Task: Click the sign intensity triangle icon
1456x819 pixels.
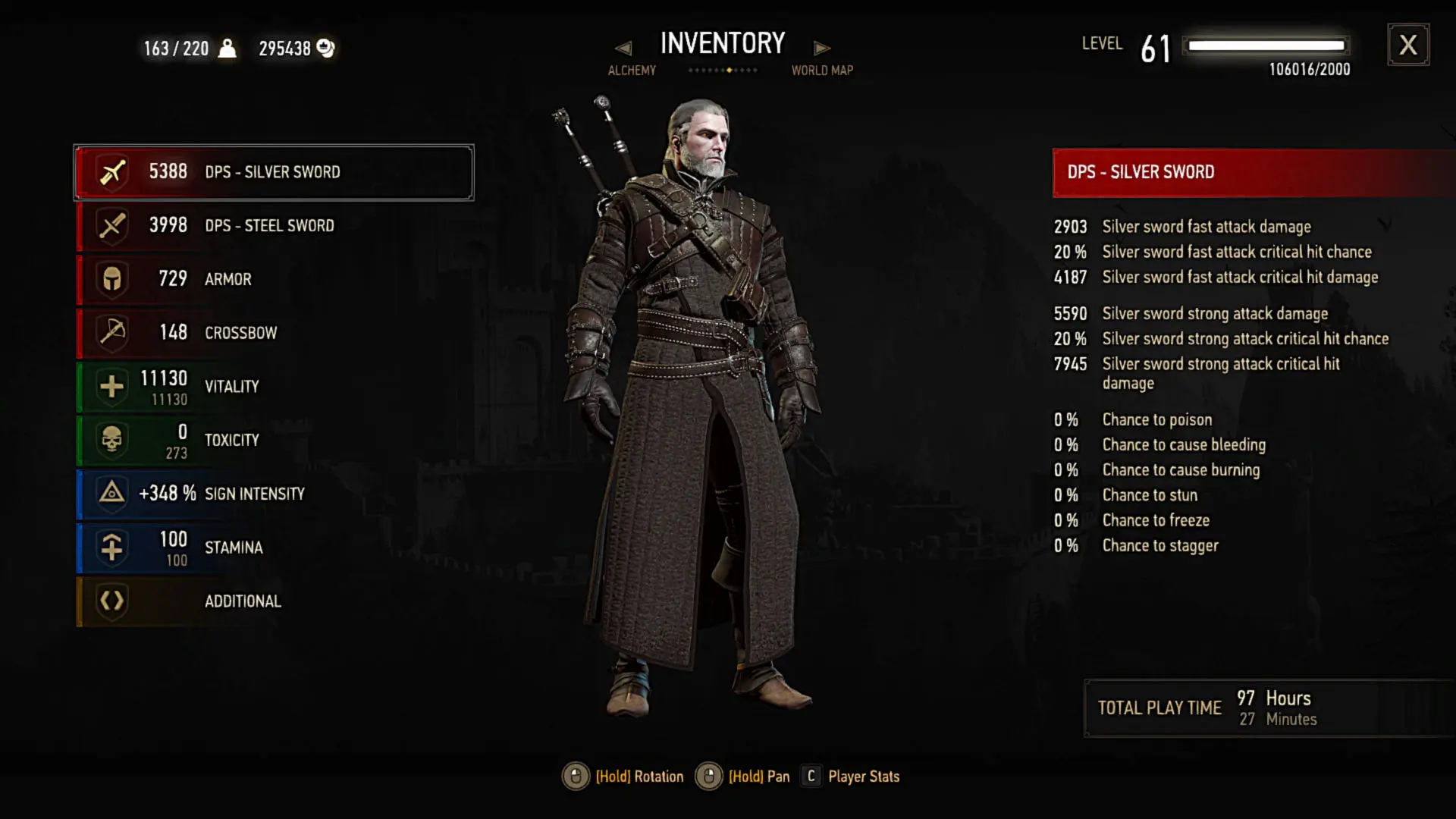Action: (112, 494)
